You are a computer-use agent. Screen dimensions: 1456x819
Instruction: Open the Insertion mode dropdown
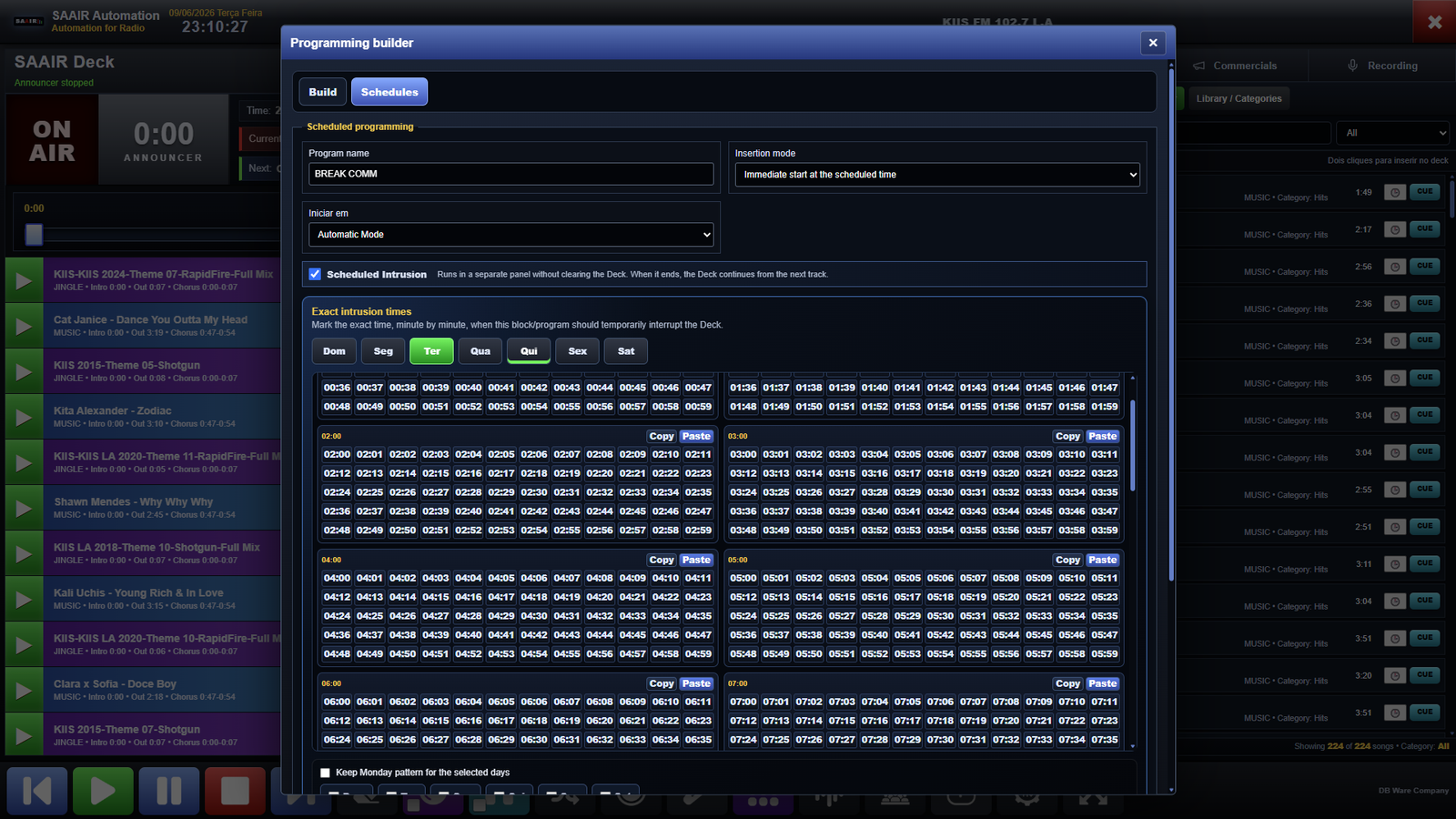[x=937, y=175]
